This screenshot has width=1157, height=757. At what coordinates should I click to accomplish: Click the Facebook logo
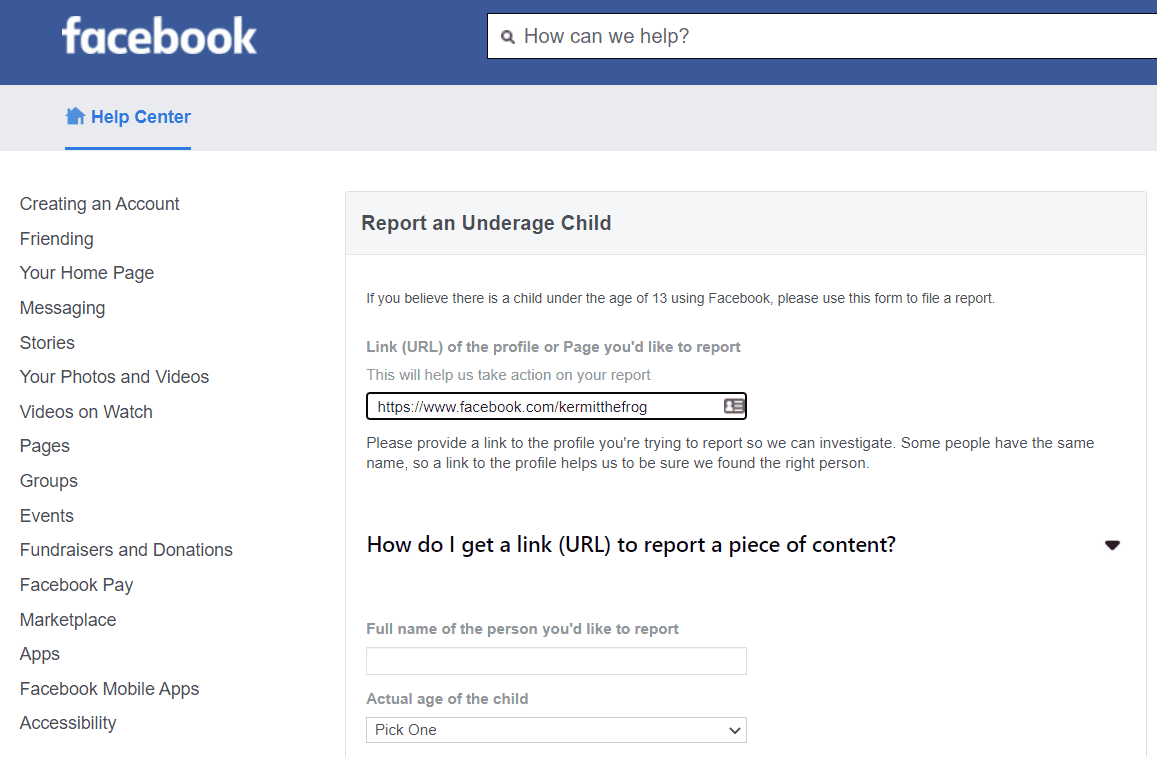point(159,37)
